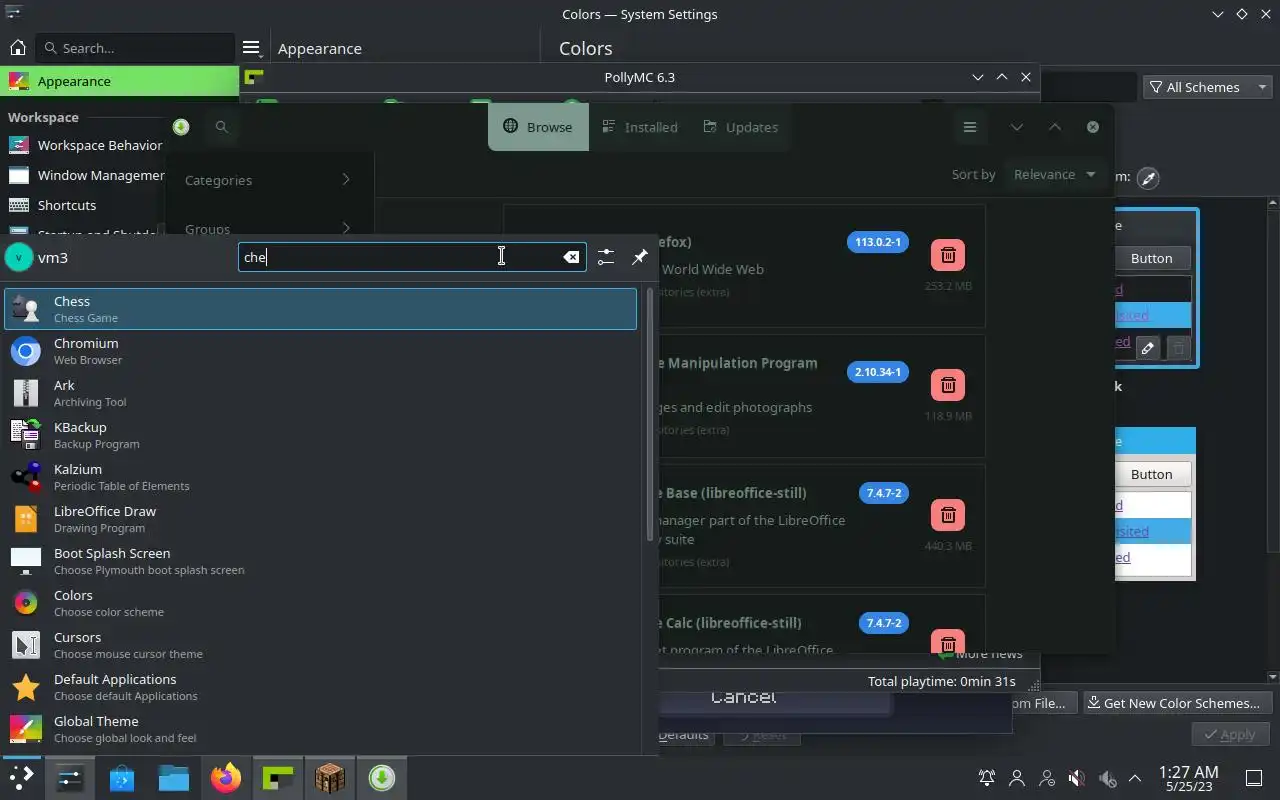Click the search field containing 'che'

pyautogui.click(x=411, y=257)
